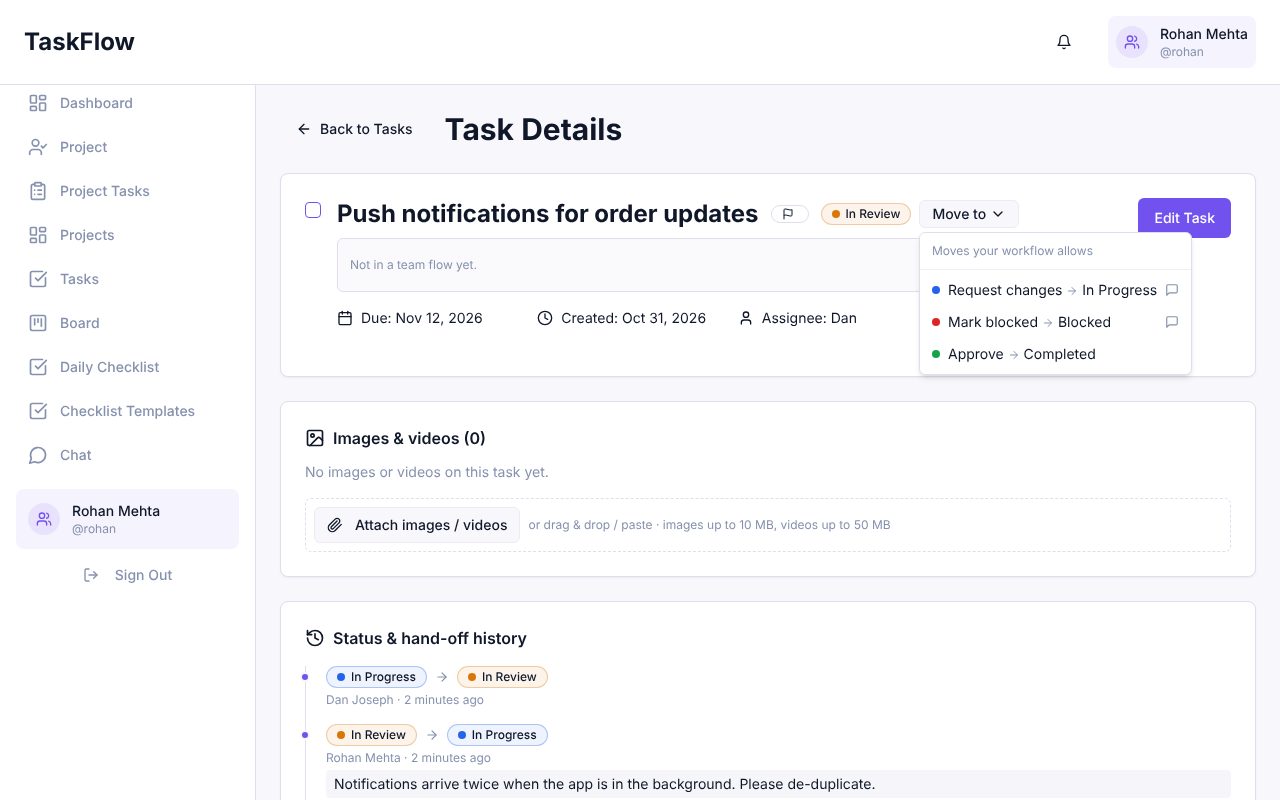Click Rohan Mehta · 2 minutes ago entry
Viewport: 1280px width, 800px height.
[x=408, y=758]
